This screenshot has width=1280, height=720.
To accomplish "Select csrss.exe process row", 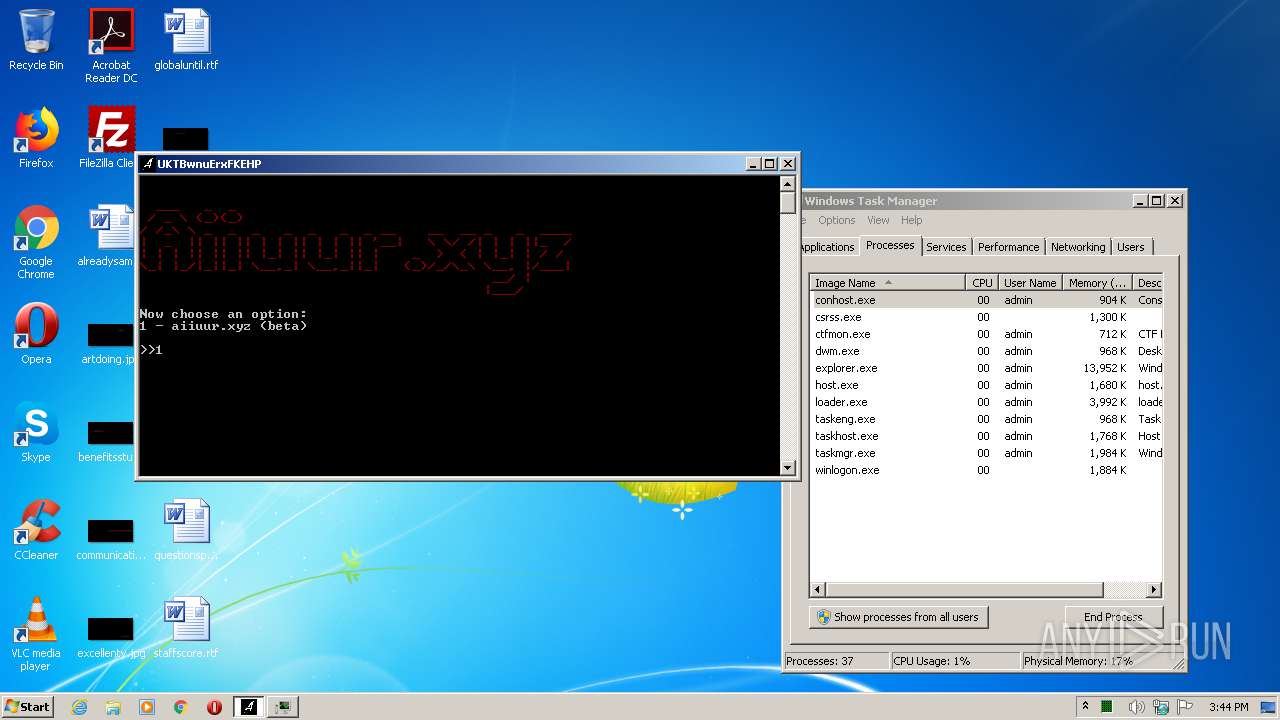I will pos(986,317).
